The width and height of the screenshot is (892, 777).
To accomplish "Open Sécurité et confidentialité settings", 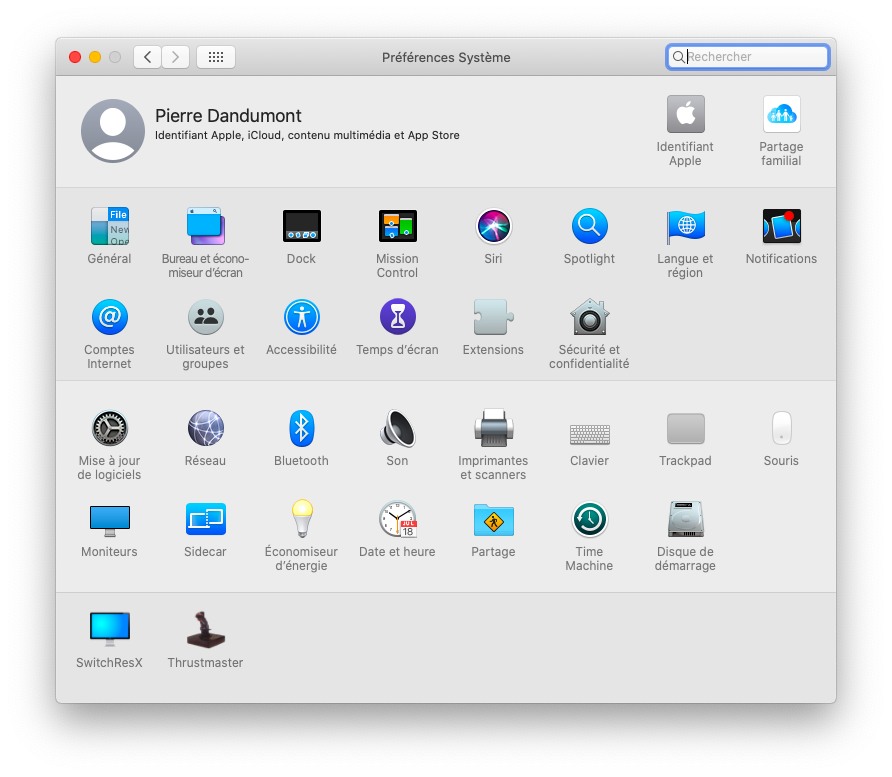I will pos(589,317).
